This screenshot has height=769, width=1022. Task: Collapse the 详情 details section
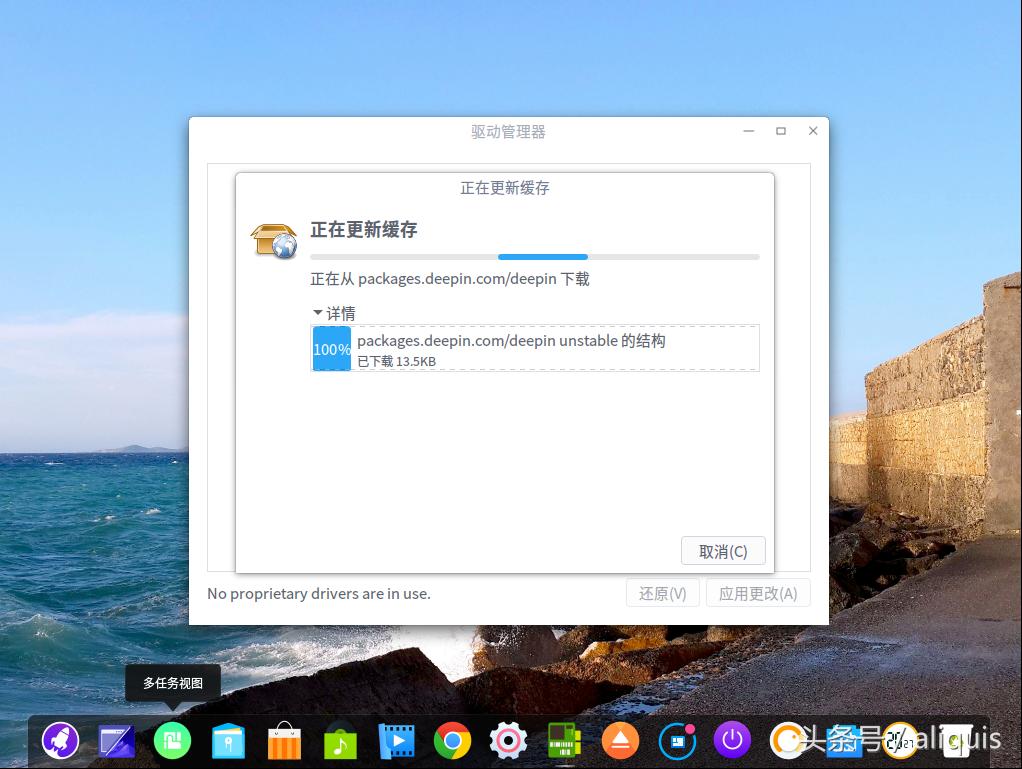pos(335,313)
